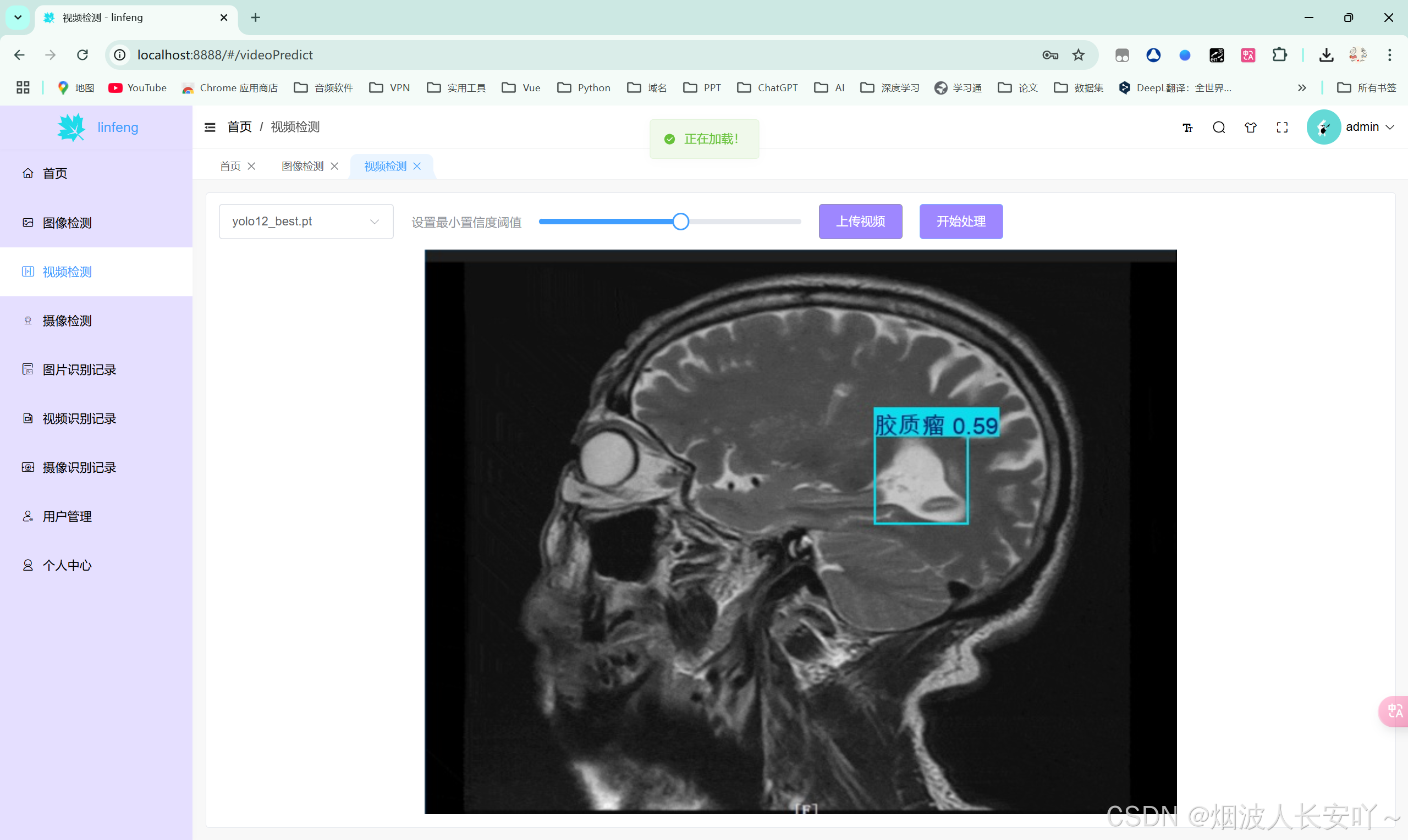Image resolution: width=1408 pixels, height=840 pixels.
Task: Click the 上传视频 button
Action: 860,222
